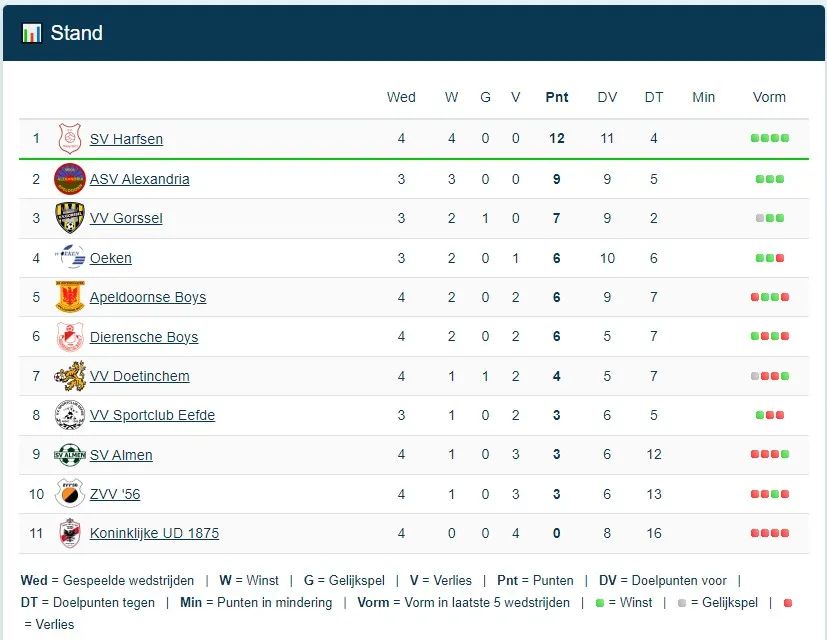
Task: Click the Koninklijke UD 1875 crest
Action: click(69, 533)
